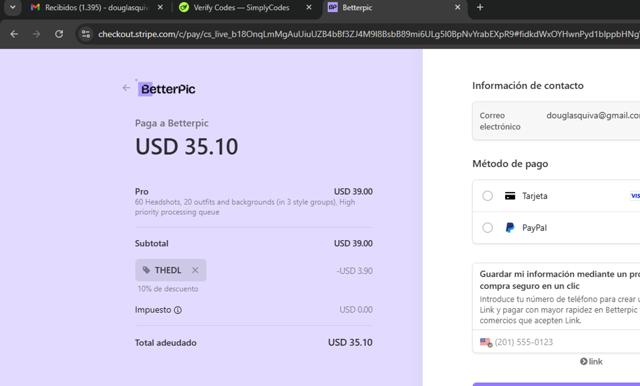Close the SimplyCodes tab
Screen dimensions: 640x386
(309, 7)
